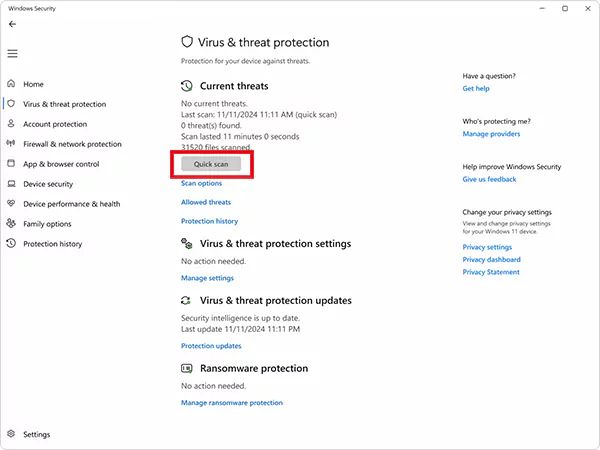Click the 'Virus & threat protection updates' heading

(276, 300)
